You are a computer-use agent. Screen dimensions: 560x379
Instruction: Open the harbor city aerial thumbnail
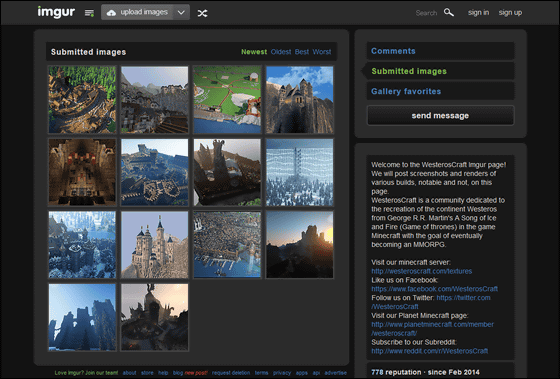tap(227, 245)
